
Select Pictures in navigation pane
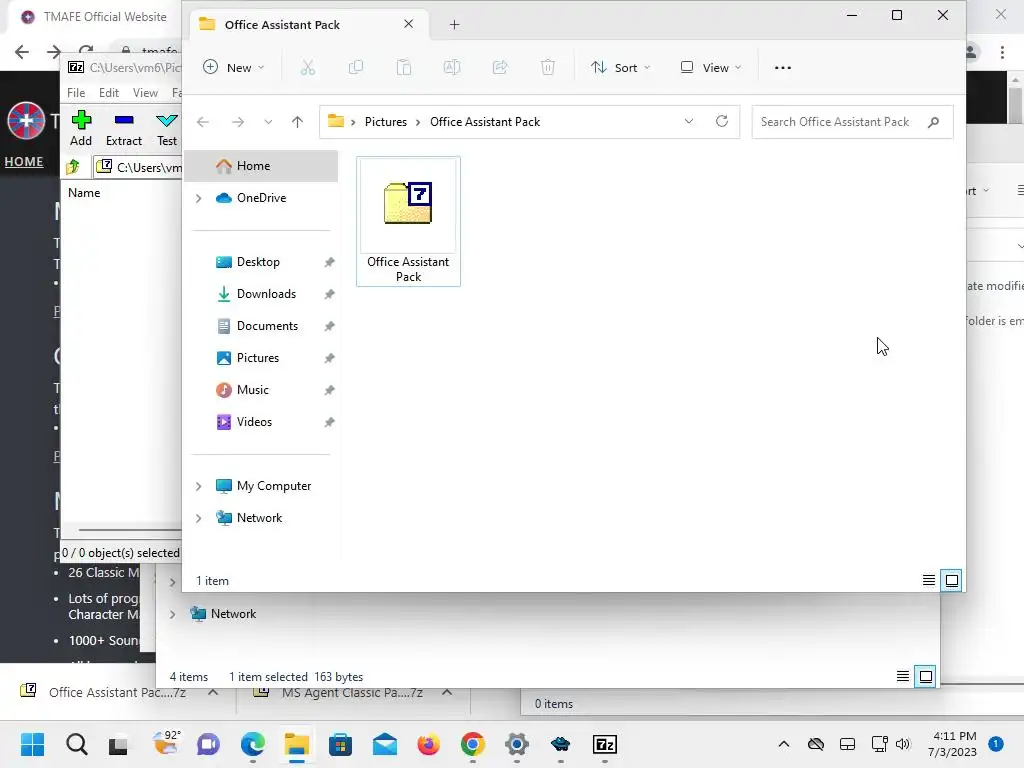click(261, 358)
